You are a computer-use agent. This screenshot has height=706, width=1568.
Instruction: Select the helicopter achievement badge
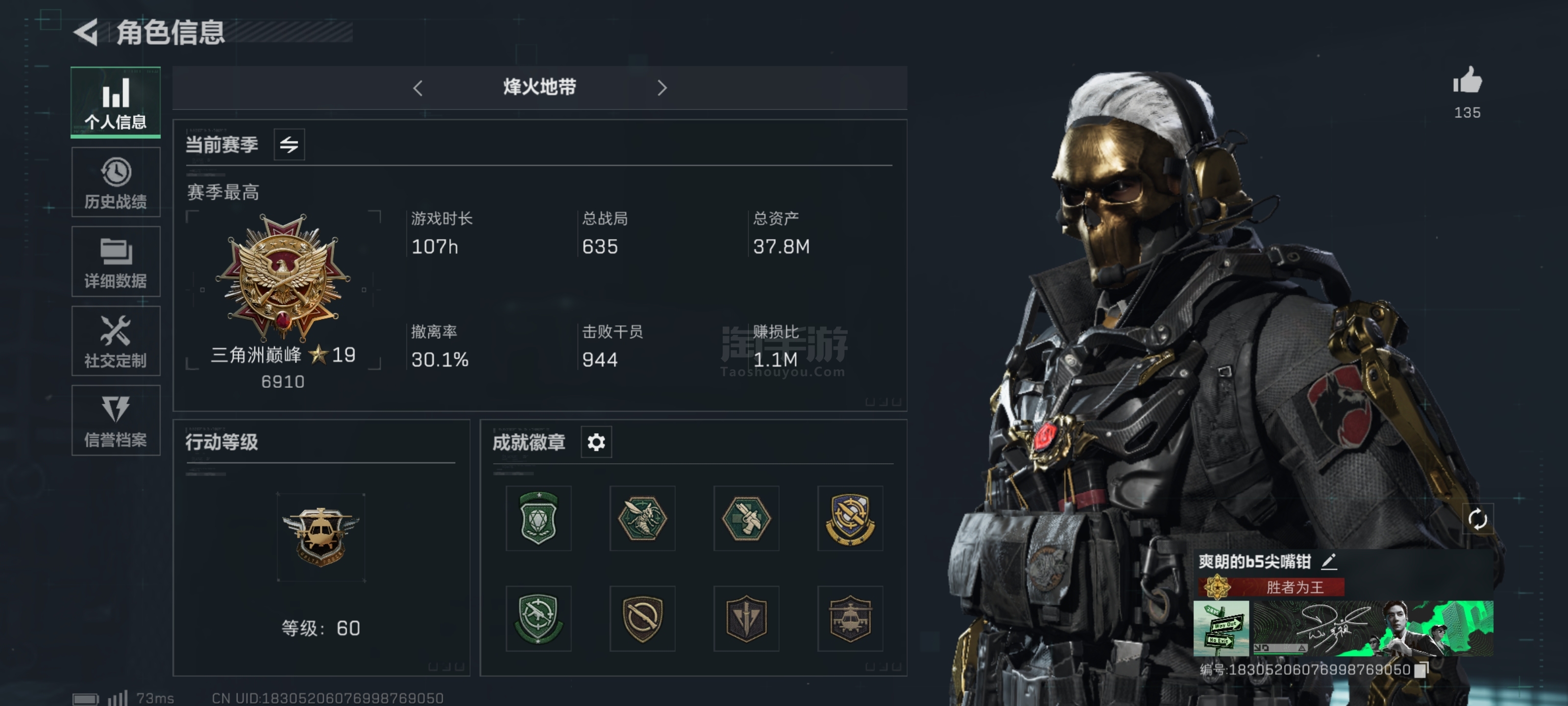[x=850, y=618]
